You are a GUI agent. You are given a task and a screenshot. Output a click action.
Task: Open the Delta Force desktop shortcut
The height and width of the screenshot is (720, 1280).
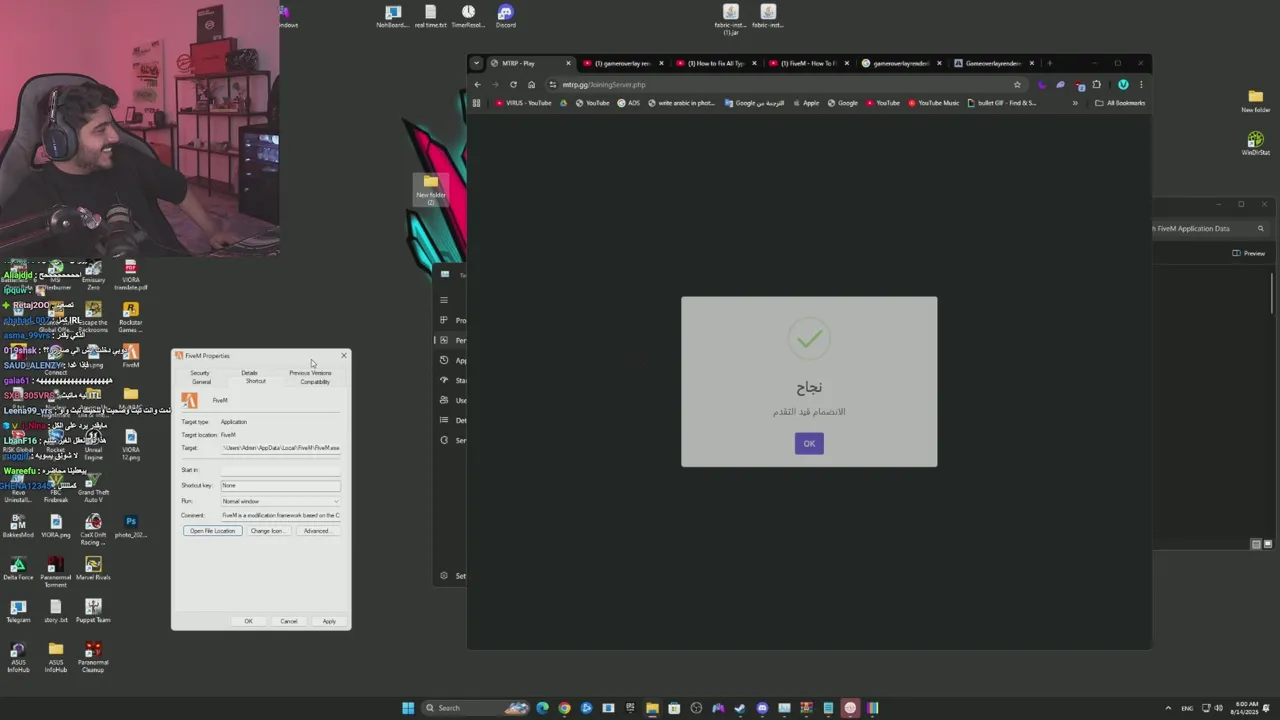[x=18, y=568]
